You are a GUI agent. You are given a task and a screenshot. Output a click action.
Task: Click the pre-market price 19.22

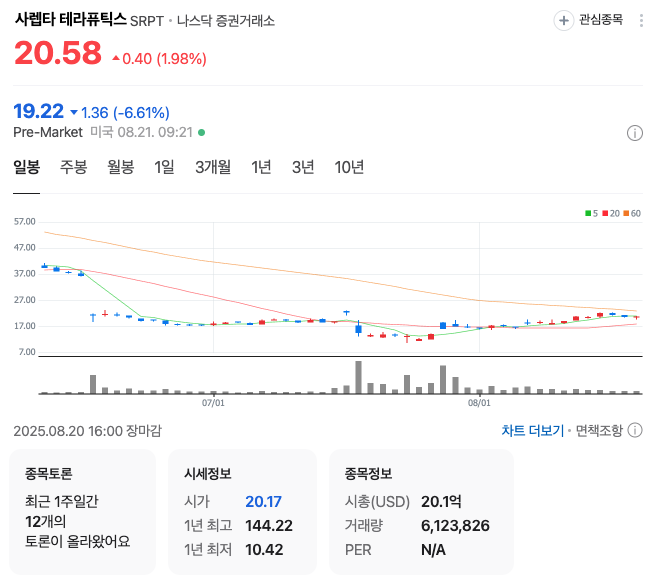(x=38, y=111)
